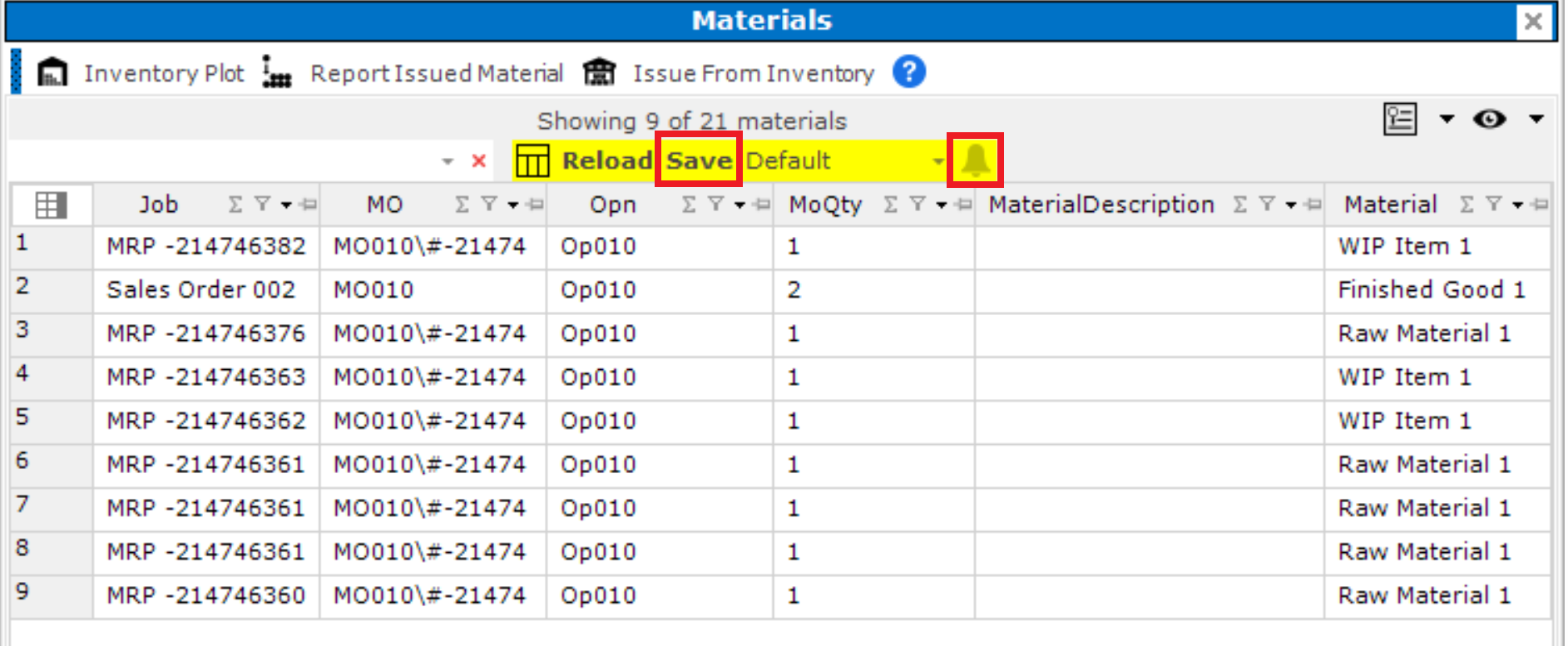Expand the dropdown arrow beside the eye icon
The height and width of the screenshot is (646, 1568).
click(x=1536, y=119)
